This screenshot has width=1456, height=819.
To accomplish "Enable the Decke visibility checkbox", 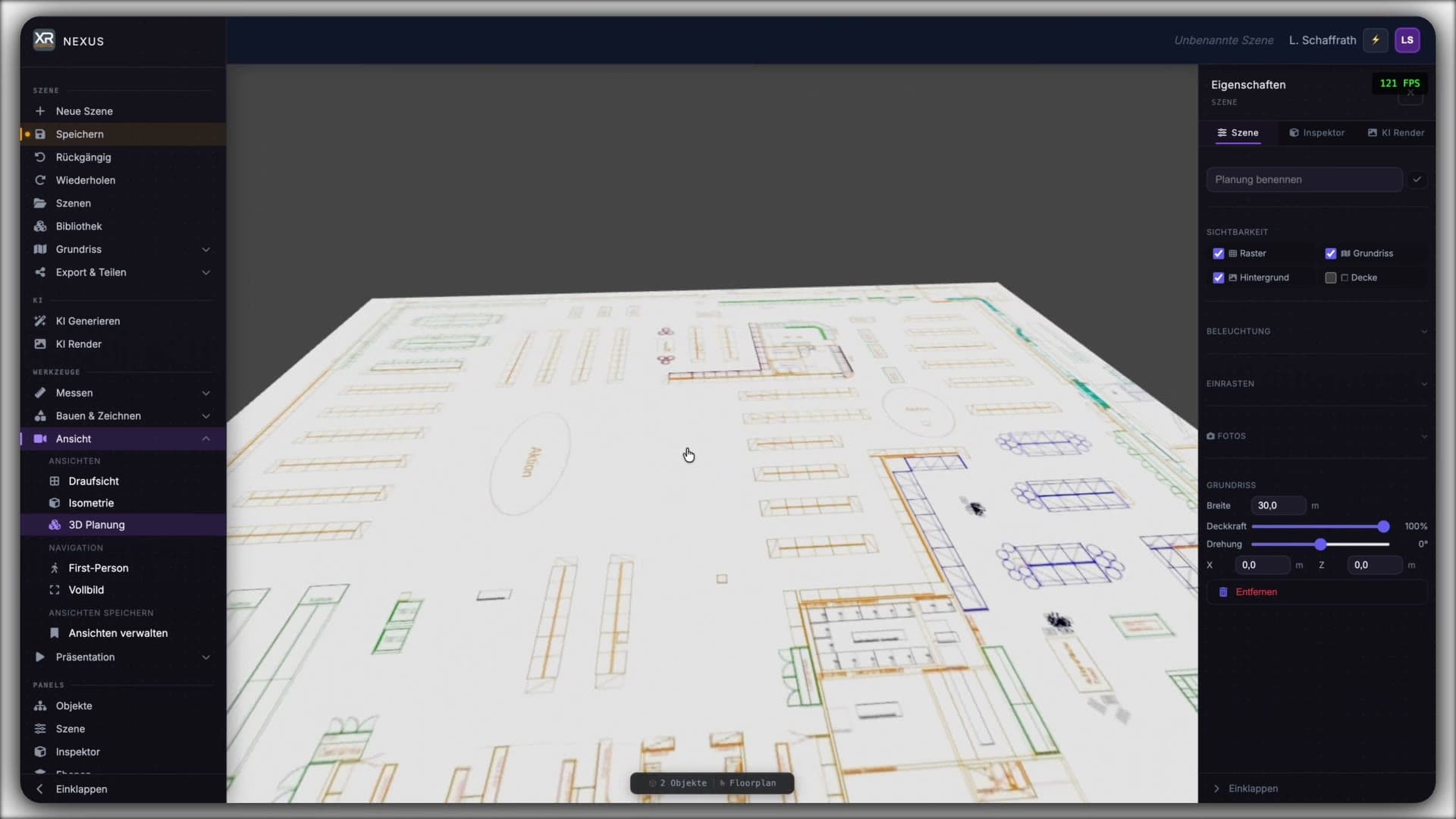I will [x=1331, y=278].
